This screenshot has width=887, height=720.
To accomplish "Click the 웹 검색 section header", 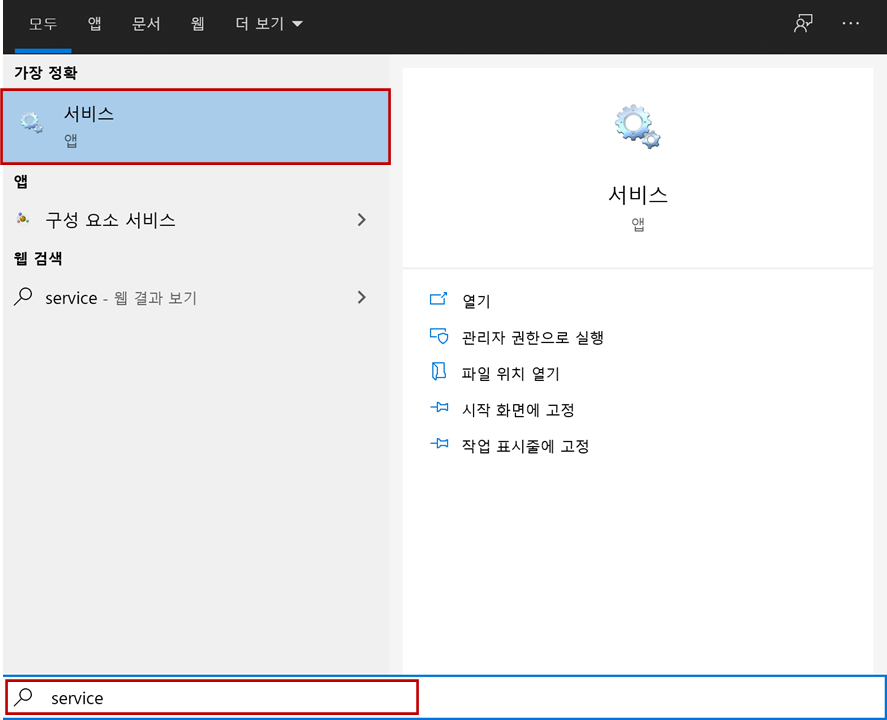I will [38, 258].
